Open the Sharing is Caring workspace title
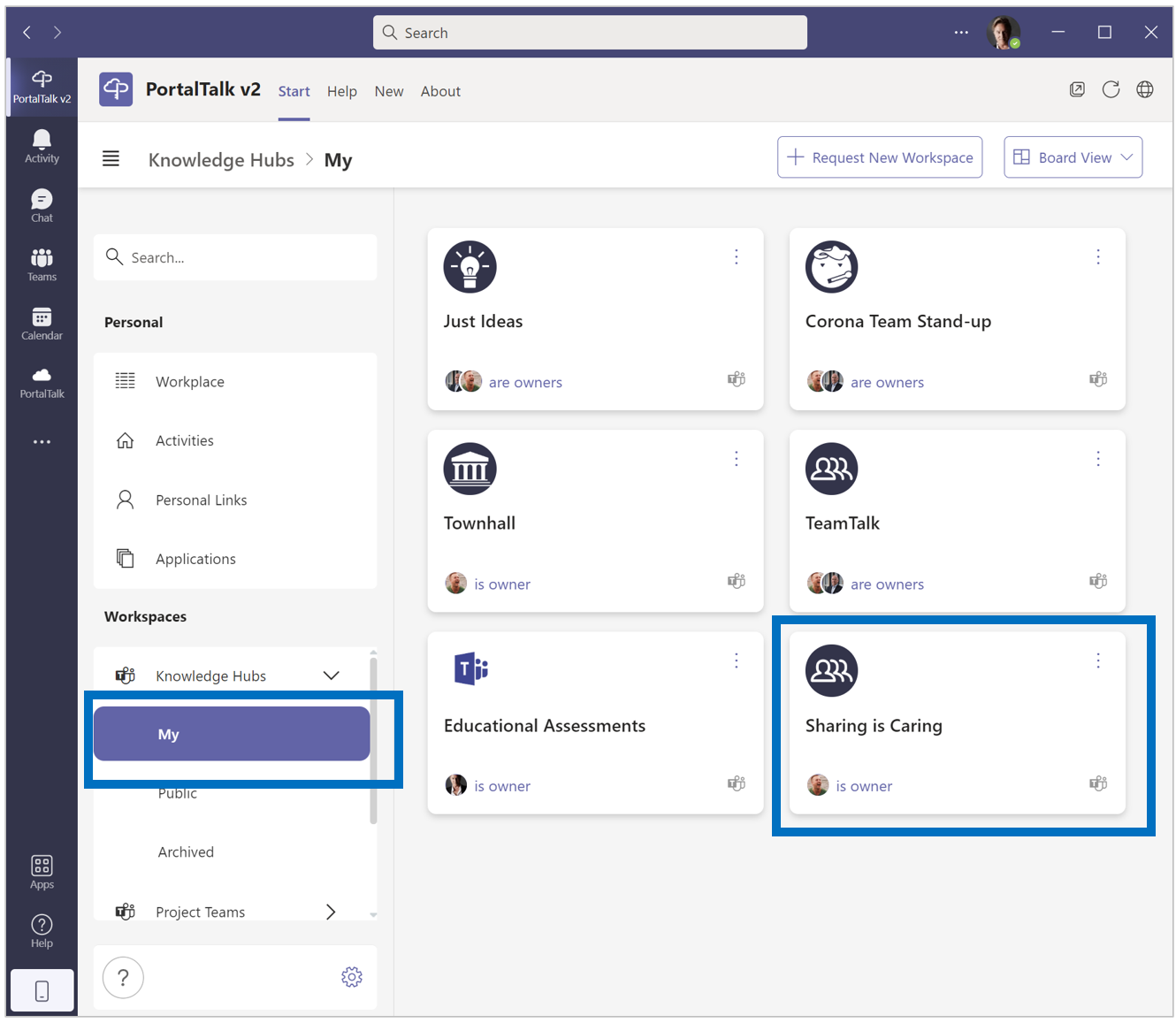 [874, 726]
